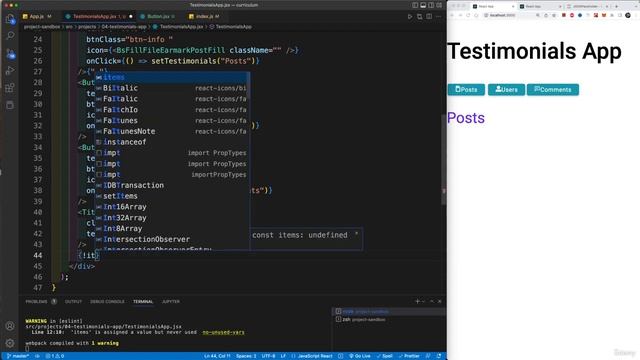Toggle the bottom panel layout icon
Viewport: 640px width, 360px height.
pos(423,5)
